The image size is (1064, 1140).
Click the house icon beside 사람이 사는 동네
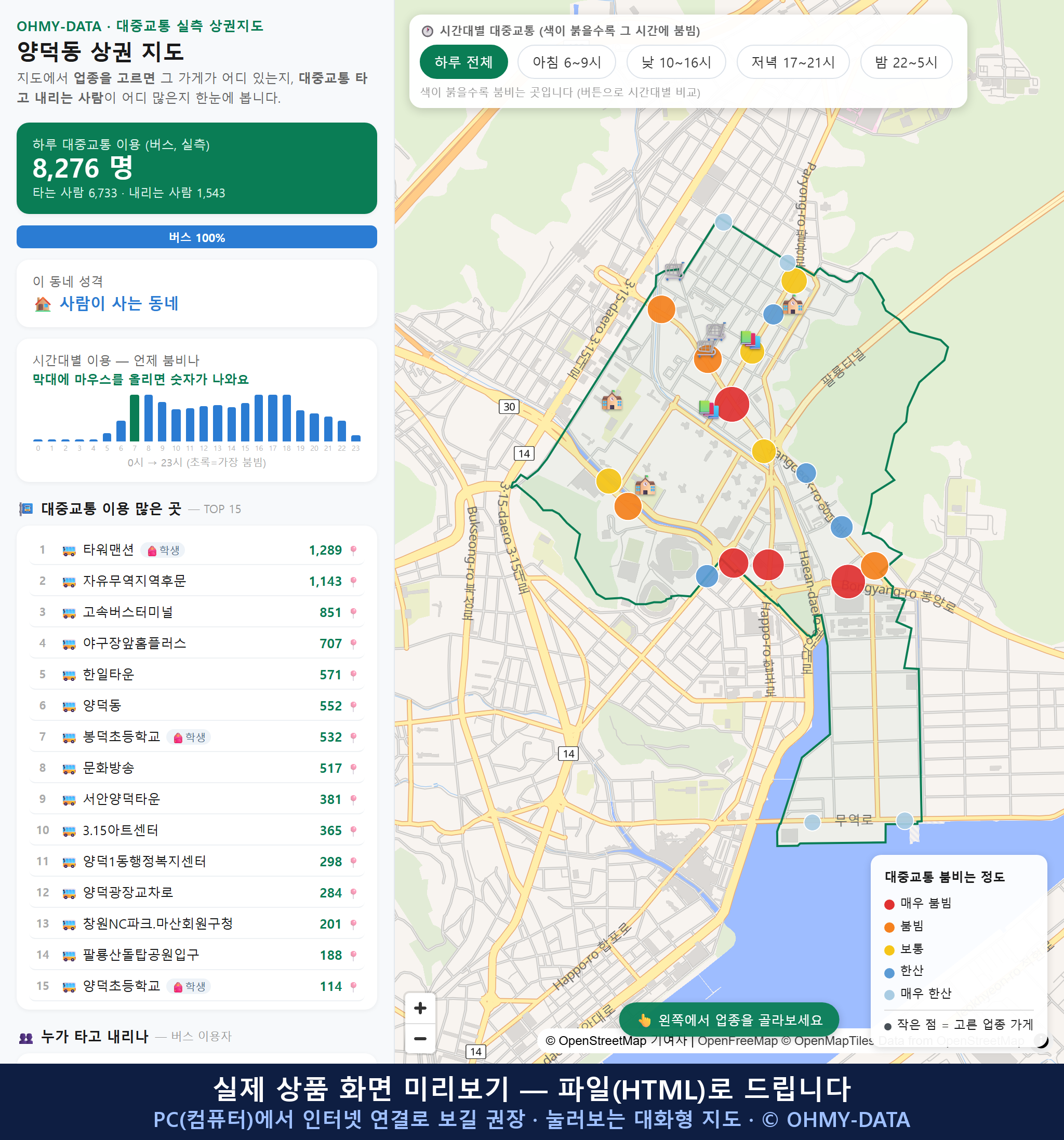coord(43,303)
